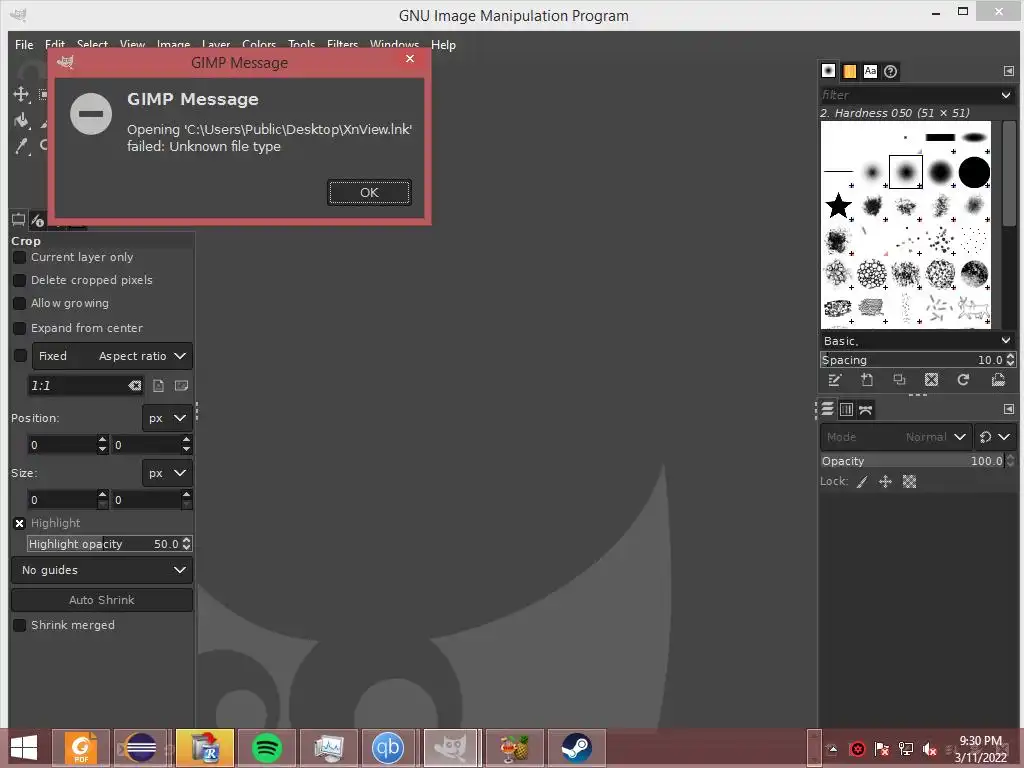The height and width of the screenshot is (768, 1024).
Task: Switch to the Channels tab
Action: pos(846,409)
